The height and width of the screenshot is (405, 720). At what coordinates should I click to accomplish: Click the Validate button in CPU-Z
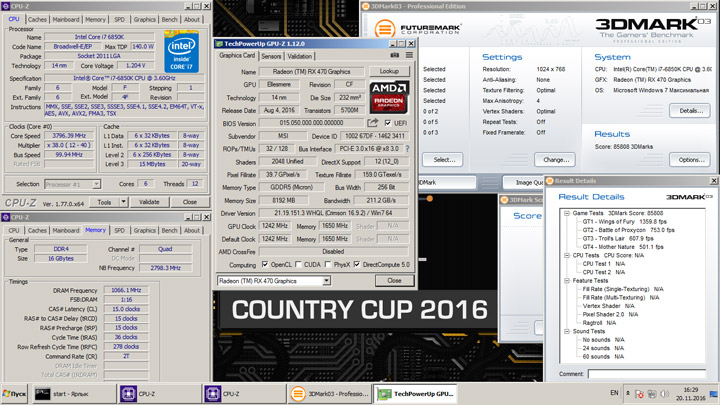coord(149,202)
